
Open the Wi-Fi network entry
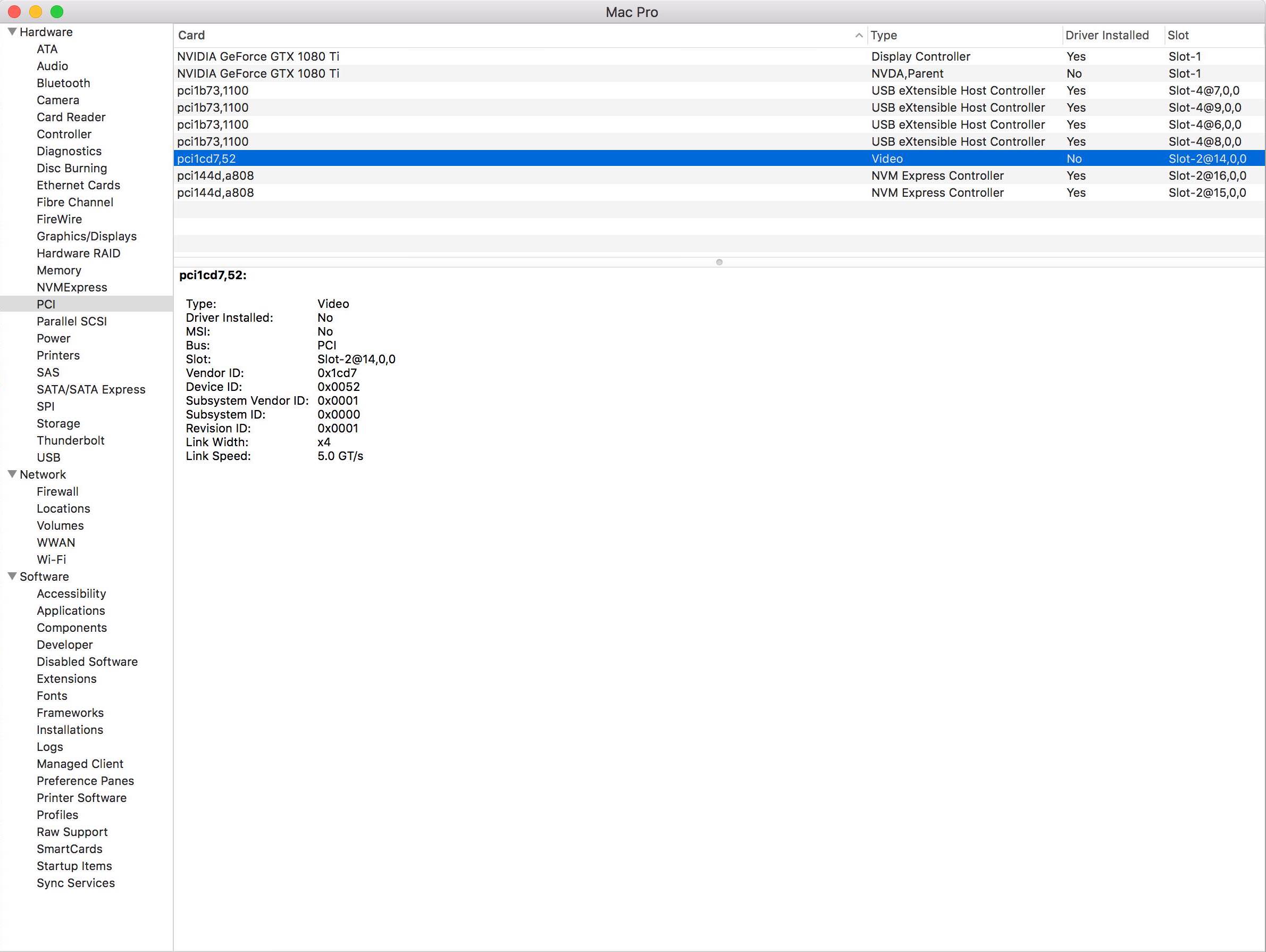51,559
